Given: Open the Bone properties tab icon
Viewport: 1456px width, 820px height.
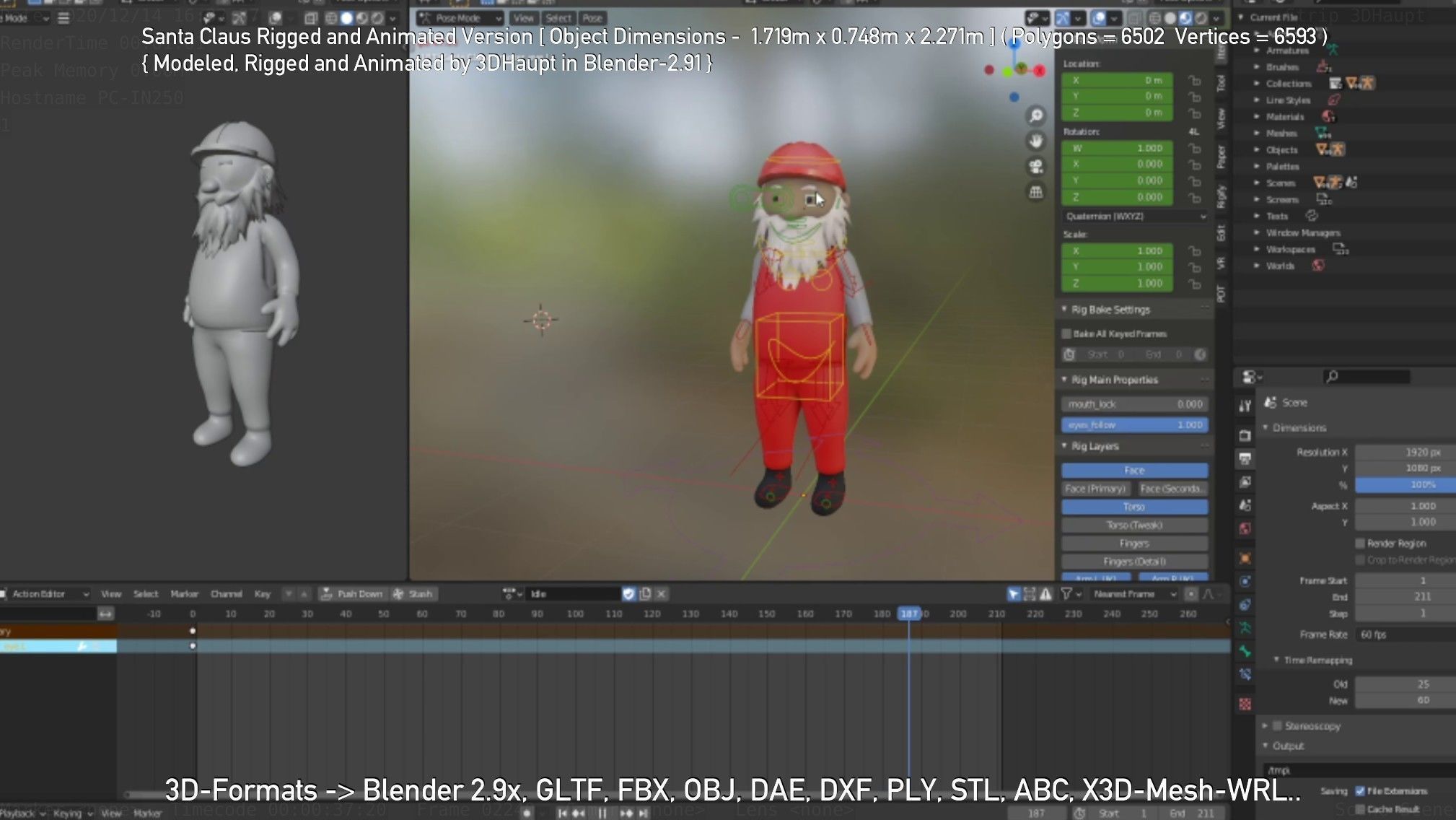Looking at the screenshot, I should click(1245, 651).
